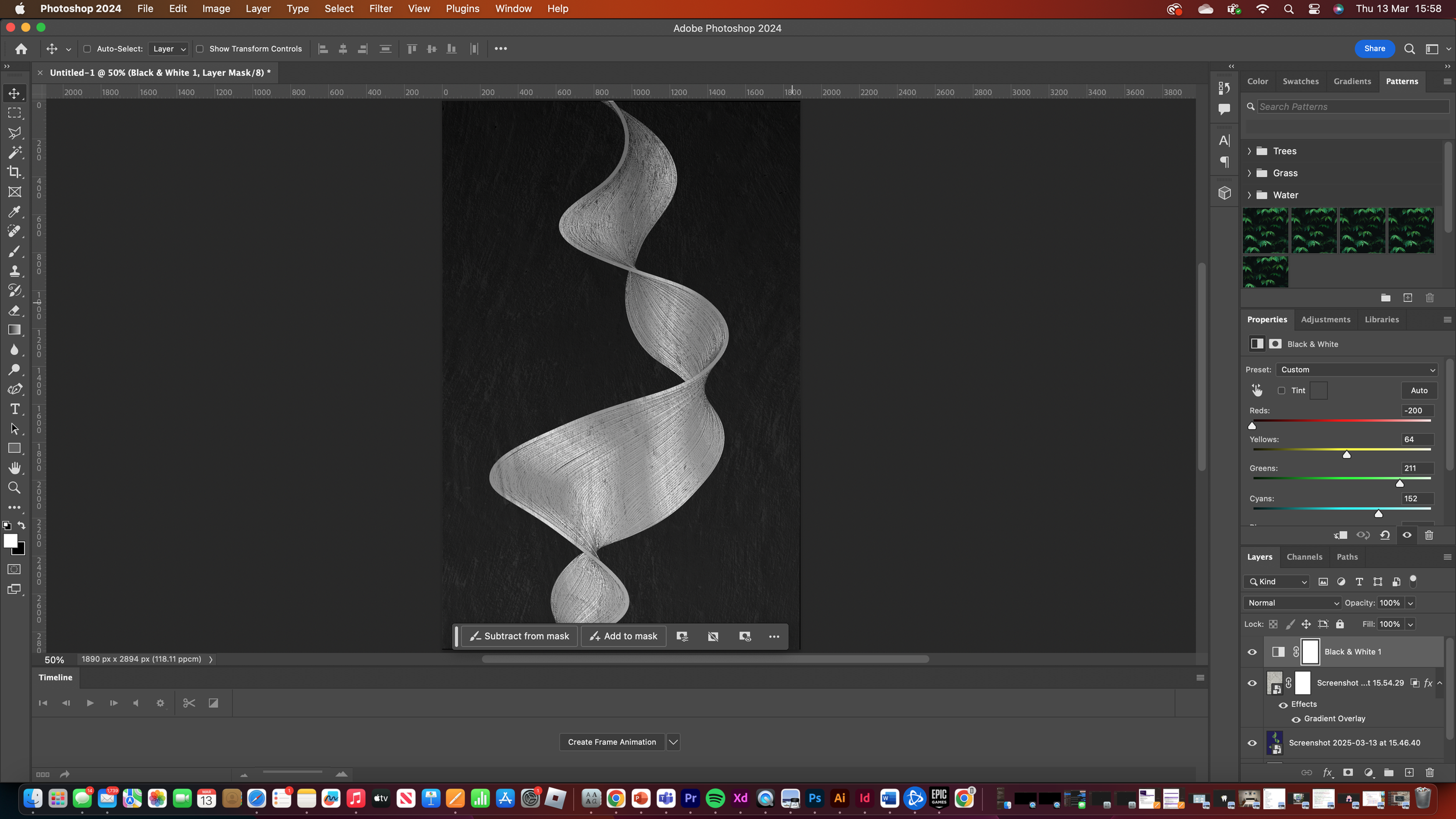The image size is (1456, 819).
Task: Open the Image menu
Action: click(x=216, y=9)
